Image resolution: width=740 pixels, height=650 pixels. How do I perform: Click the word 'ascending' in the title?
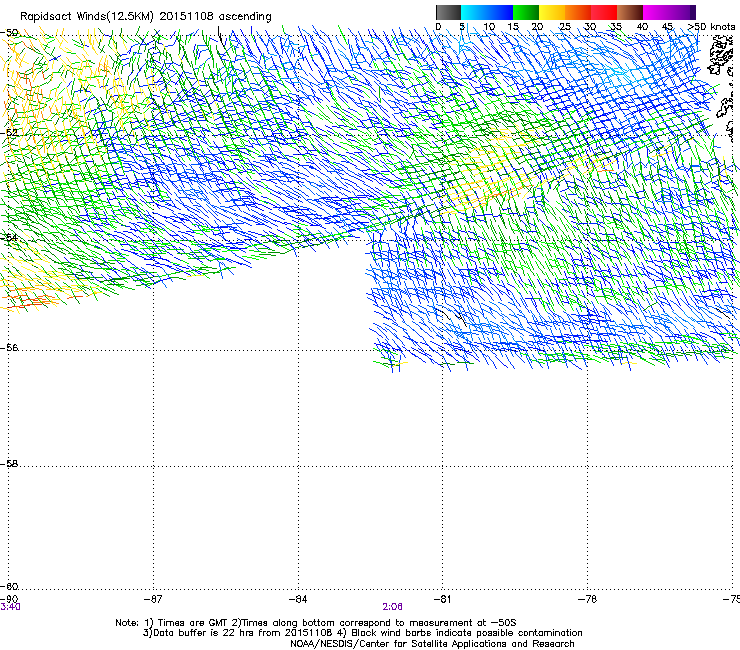(x=245, y=17)
